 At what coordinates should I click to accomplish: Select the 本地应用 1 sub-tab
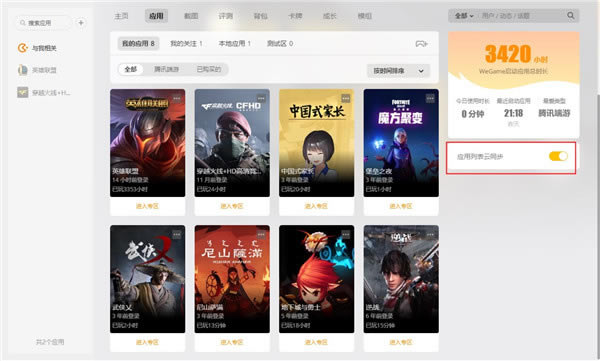234,44
